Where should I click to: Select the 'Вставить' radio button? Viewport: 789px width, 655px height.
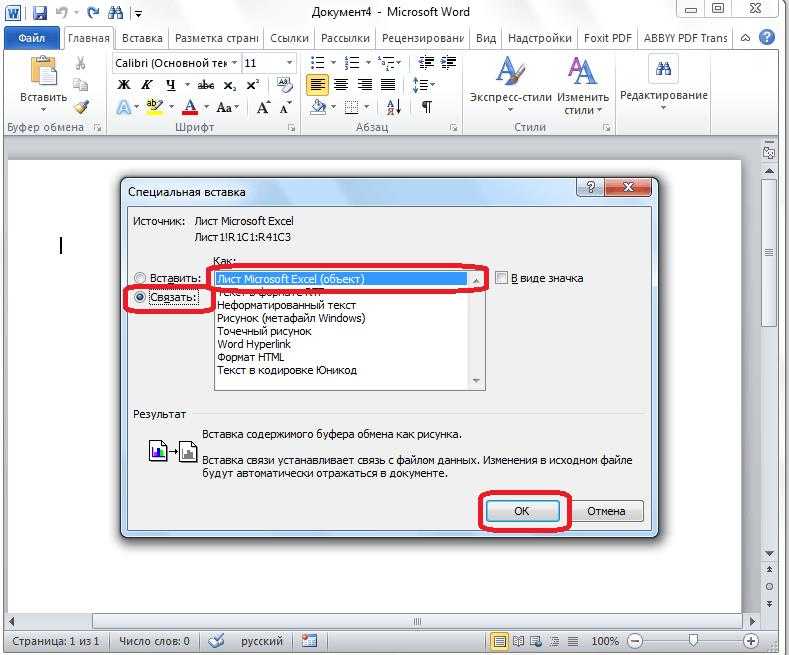(139, 278)
